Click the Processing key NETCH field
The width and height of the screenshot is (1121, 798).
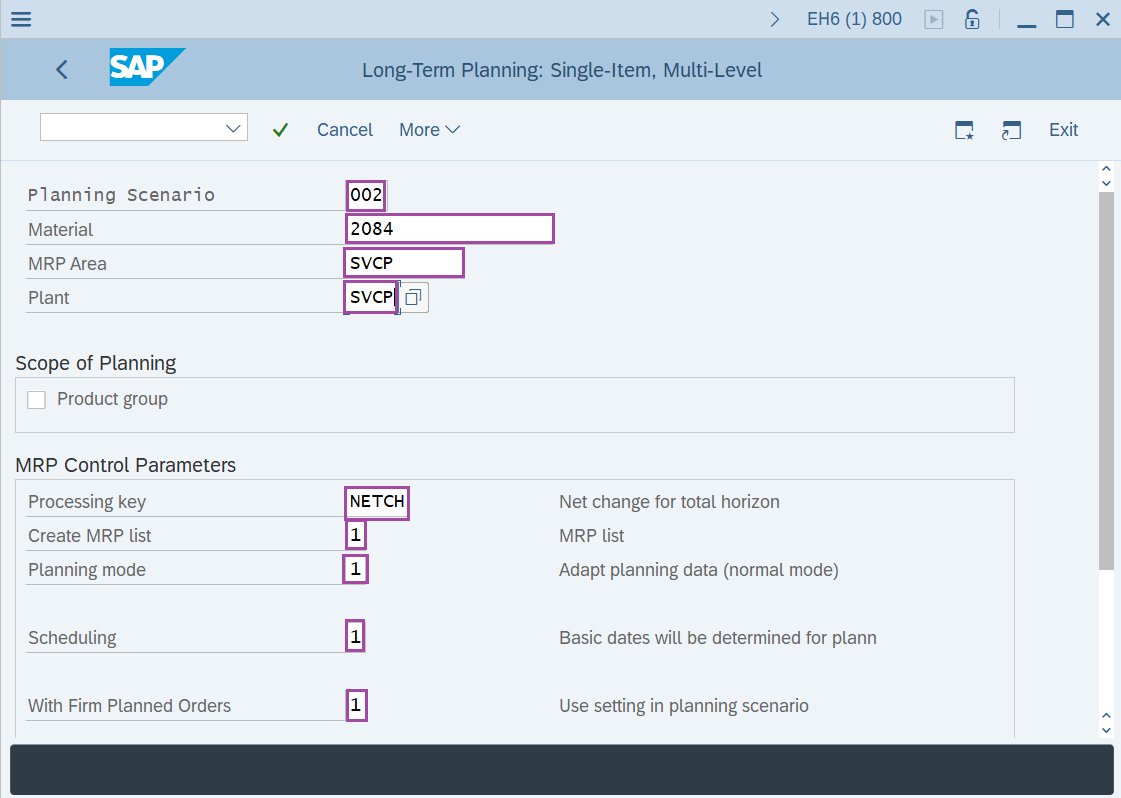click(376, 502)
